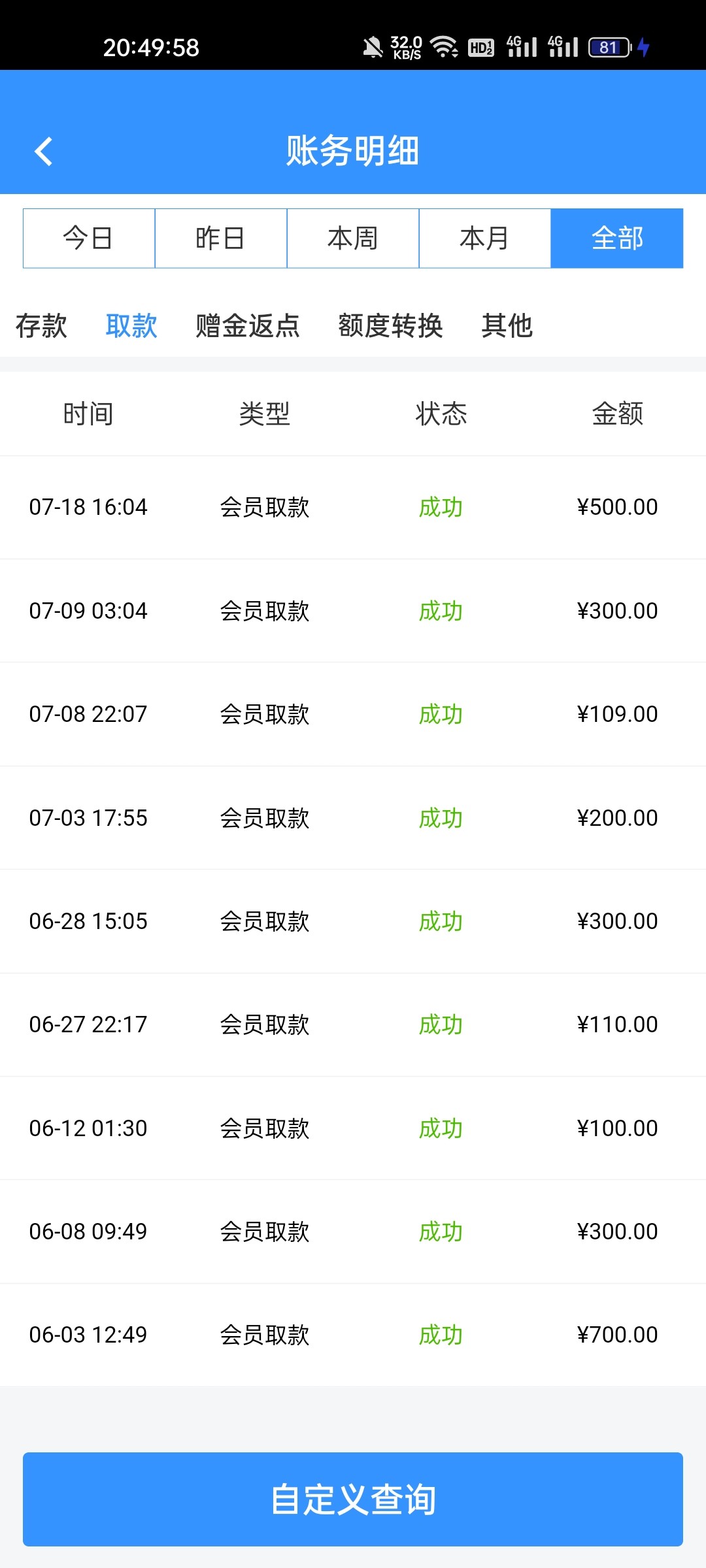Select the 全部 date filter
The height and width of the screenshot is (1568, 706).
(x=617, y=238)
